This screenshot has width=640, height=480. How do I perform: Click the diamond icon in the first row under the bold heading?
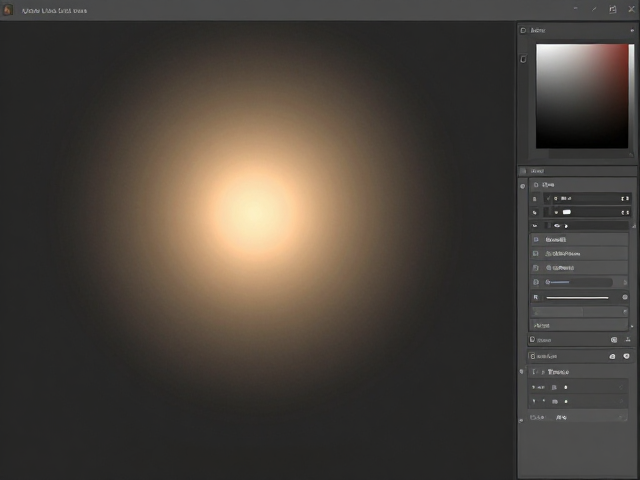pyautogui.click(x=566, y=387)
